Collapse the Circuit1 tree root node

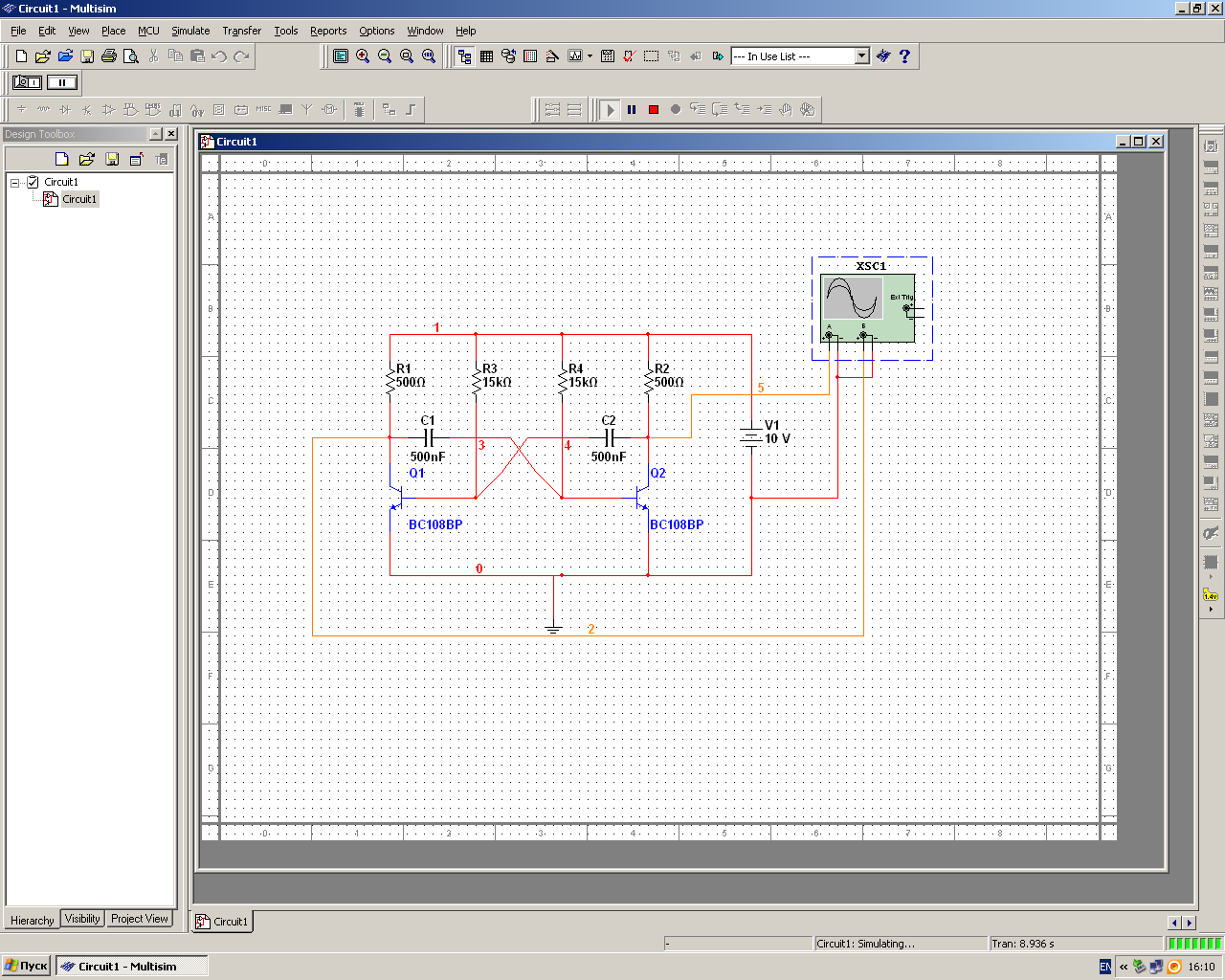point(15,182)
